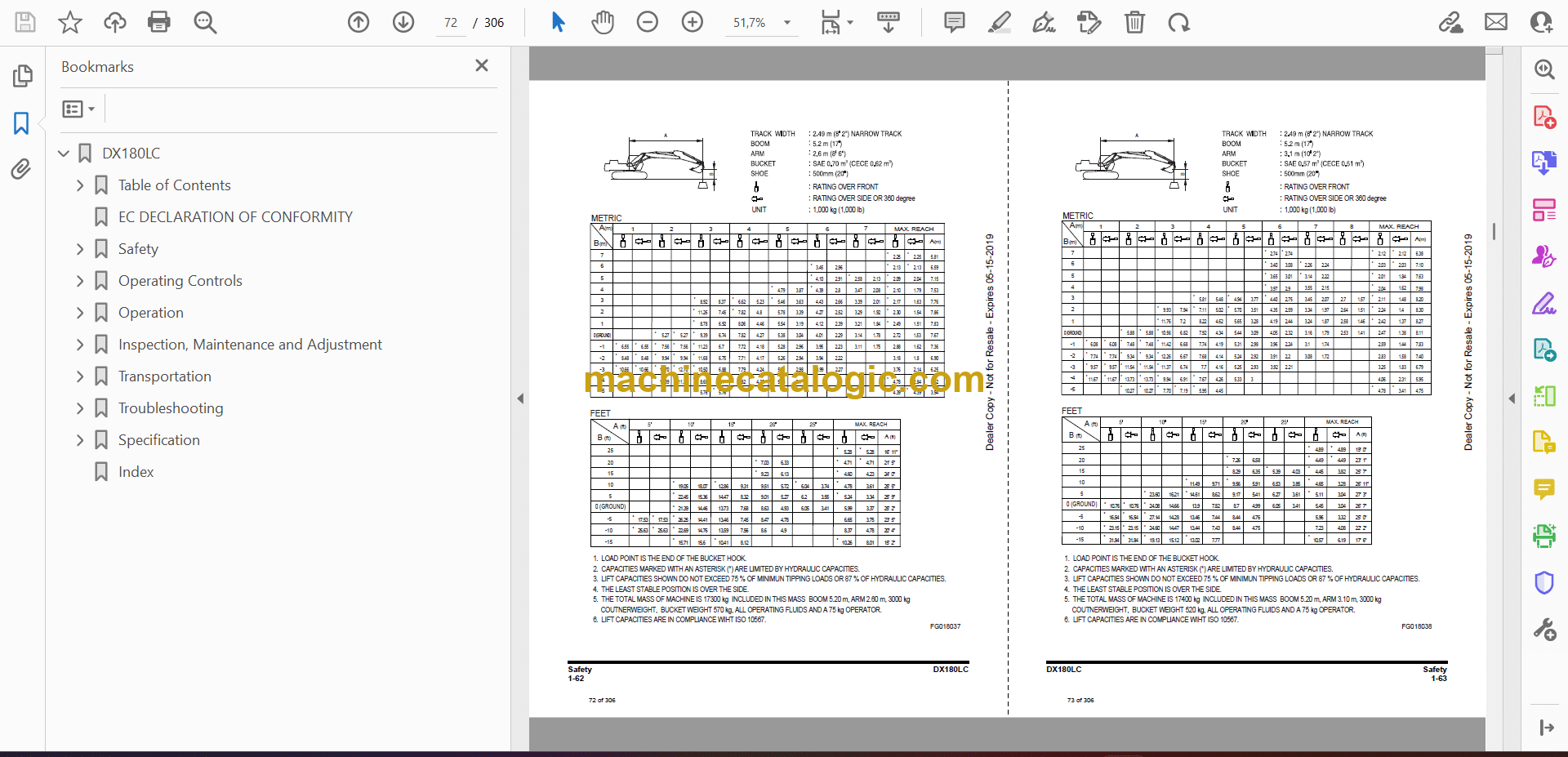The image size is (1568, 757).
Task: Open the share with others account icon
Action: point(1542,22)
